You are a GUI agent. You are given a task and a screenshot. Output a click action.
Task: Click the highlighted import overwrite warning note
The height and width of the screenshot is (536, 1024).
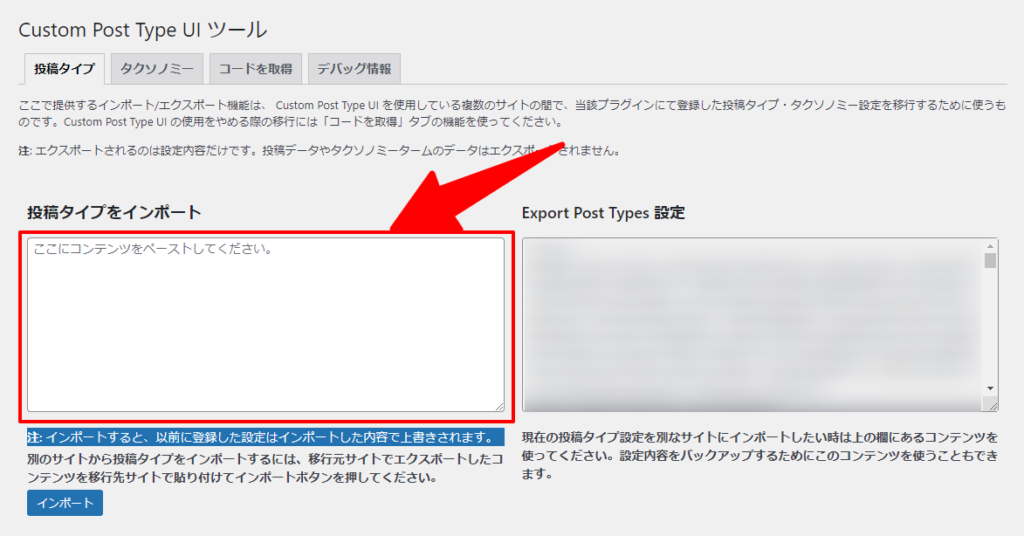tap(265, 438)
